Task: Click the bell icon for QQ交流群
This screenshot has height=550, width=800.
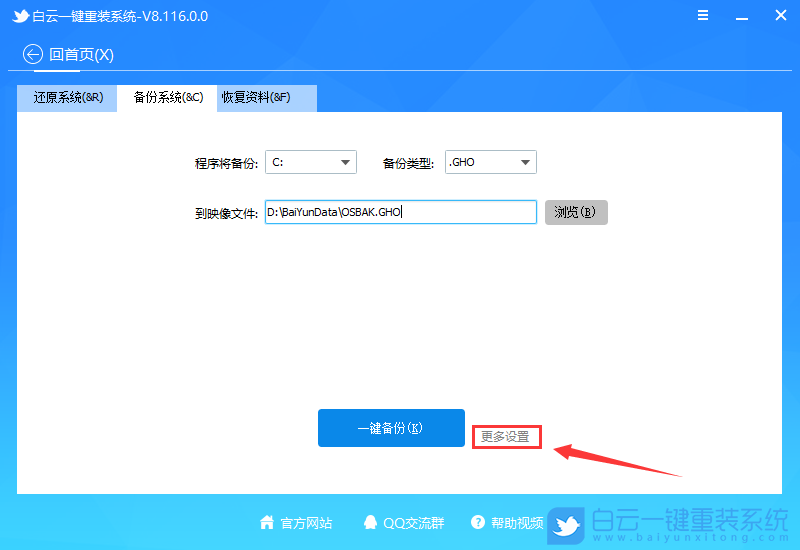Action: (370, 522)
